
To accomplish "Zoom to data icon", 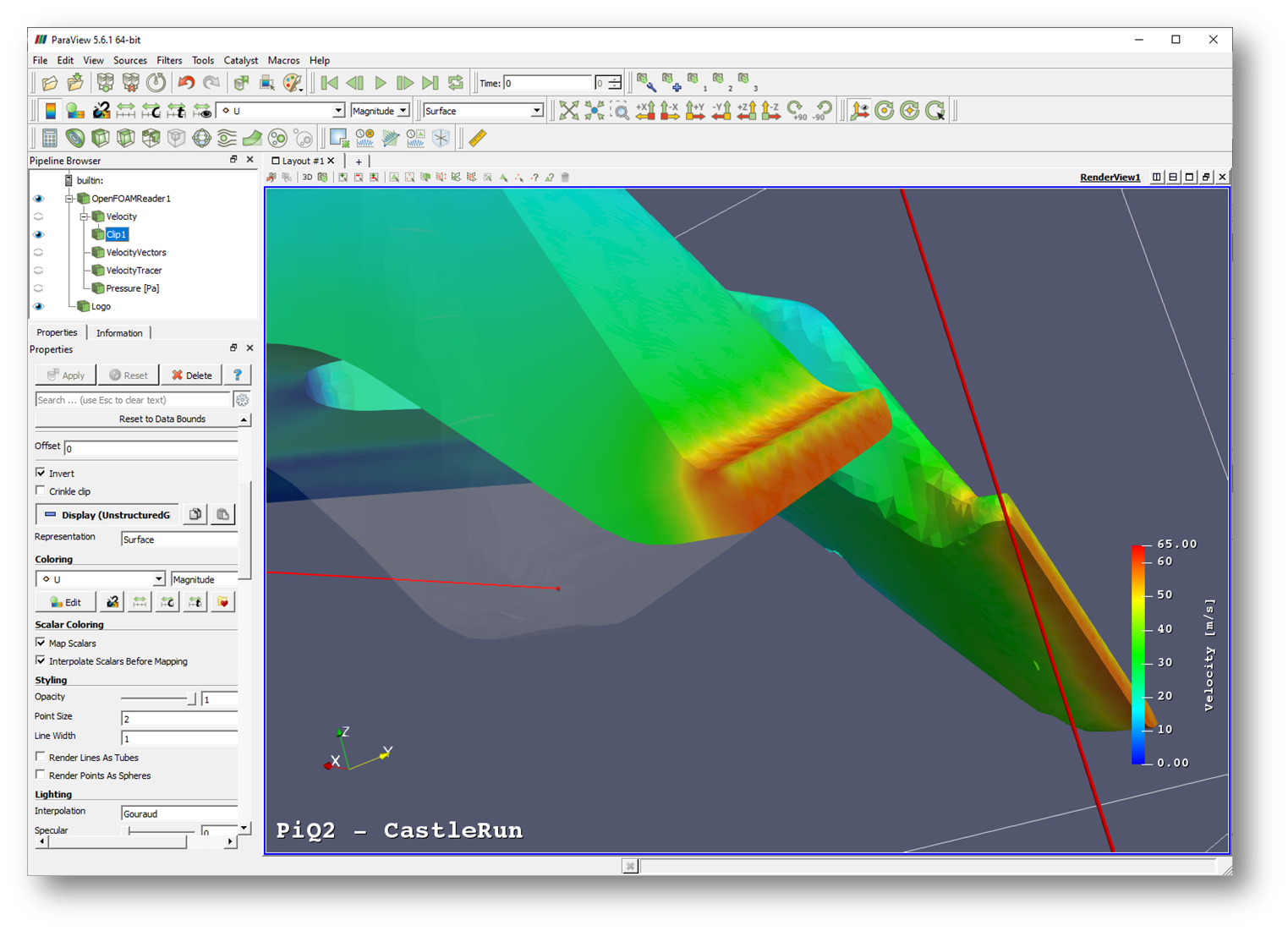I will [x=595, y=111].
